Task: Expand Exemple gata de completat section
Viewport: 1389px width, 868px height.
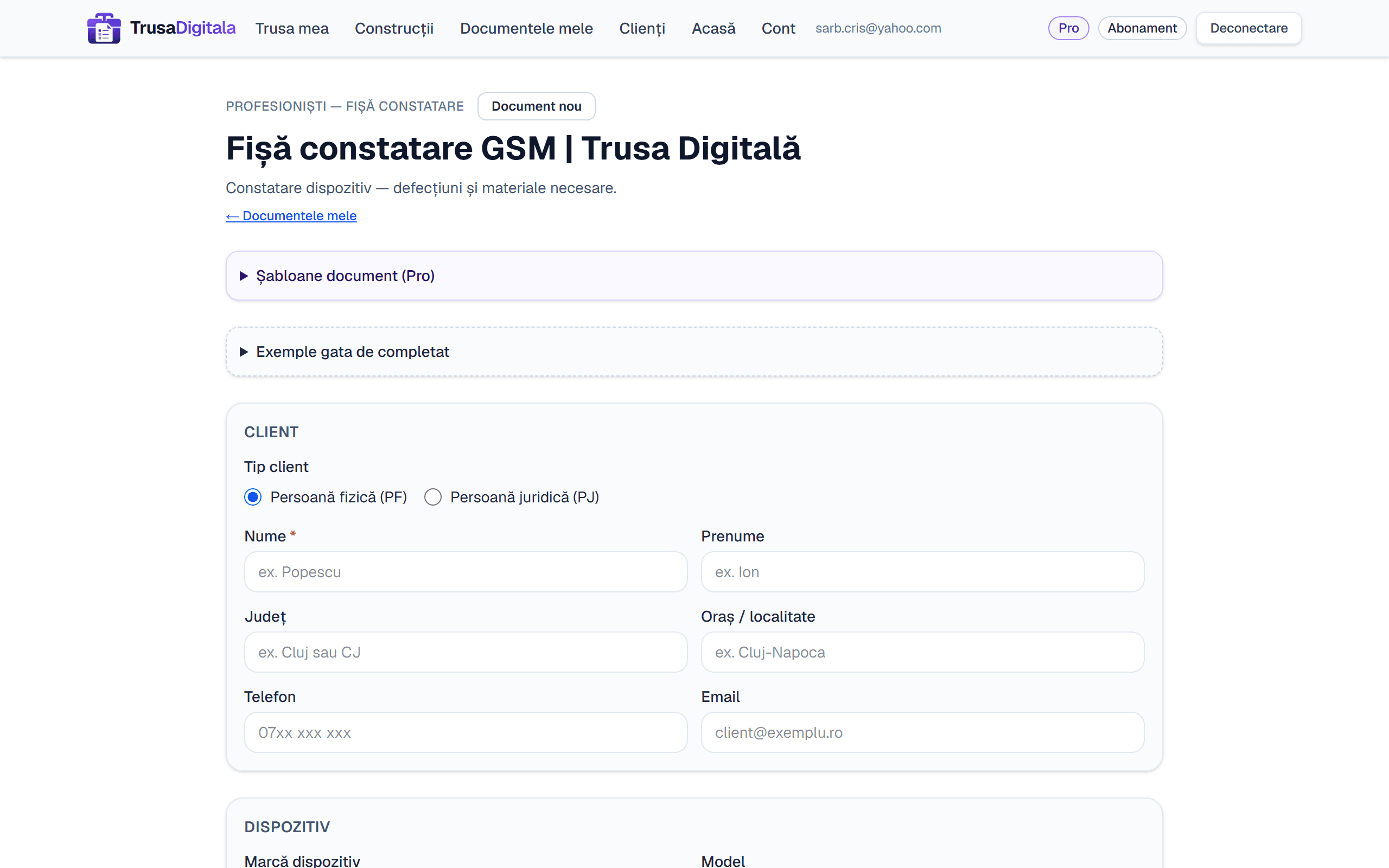Action: pos(694,352)
